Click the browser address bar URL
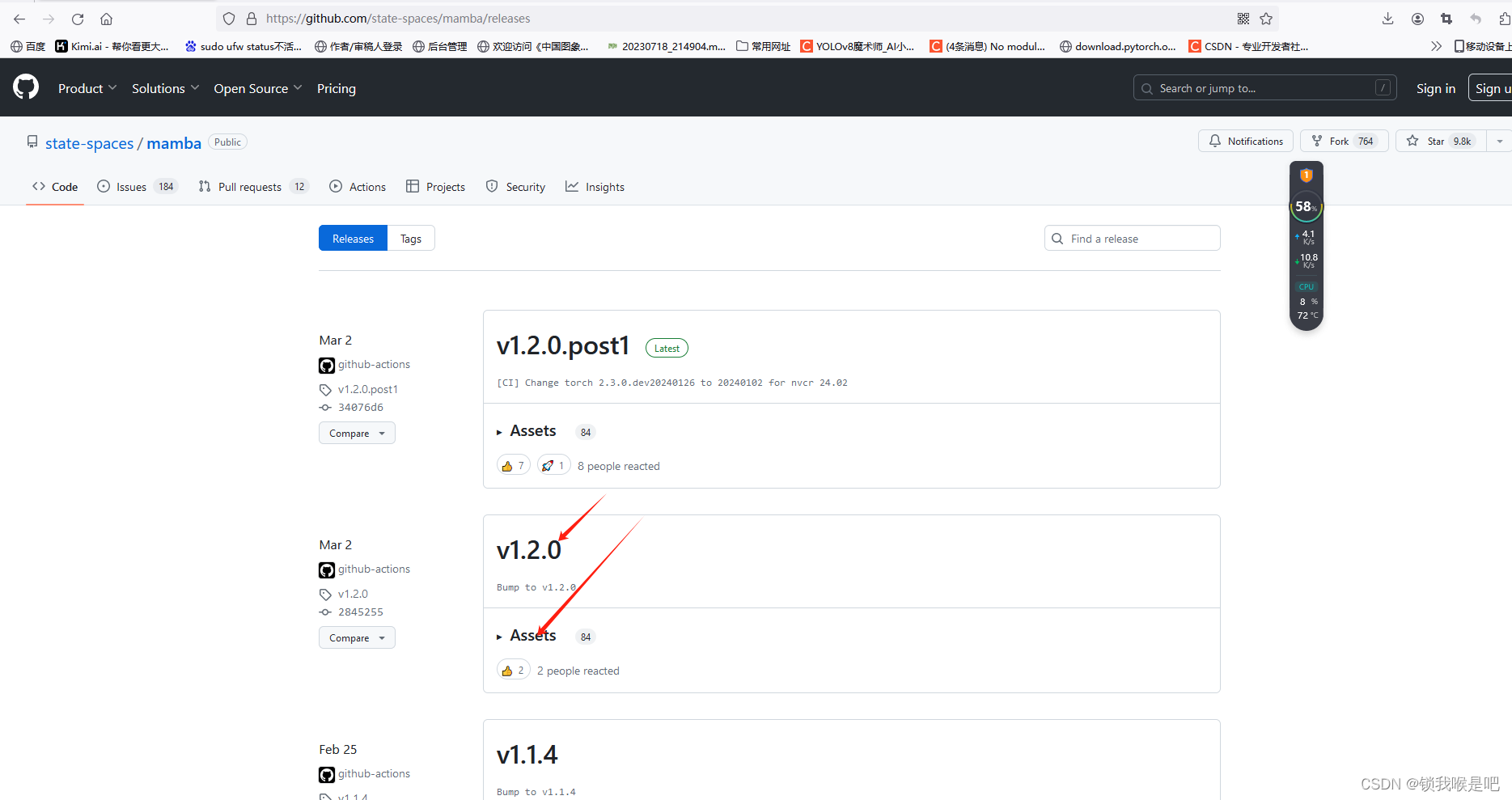 pos(398,19)
